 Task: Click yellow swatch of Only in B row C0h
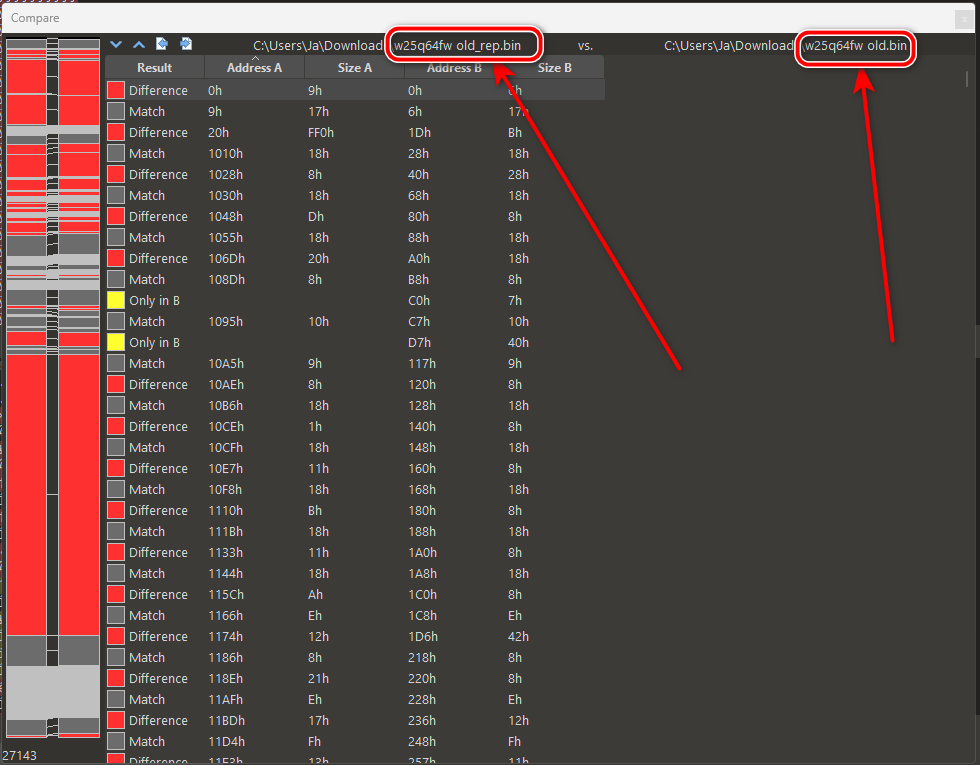click(116, 300)
